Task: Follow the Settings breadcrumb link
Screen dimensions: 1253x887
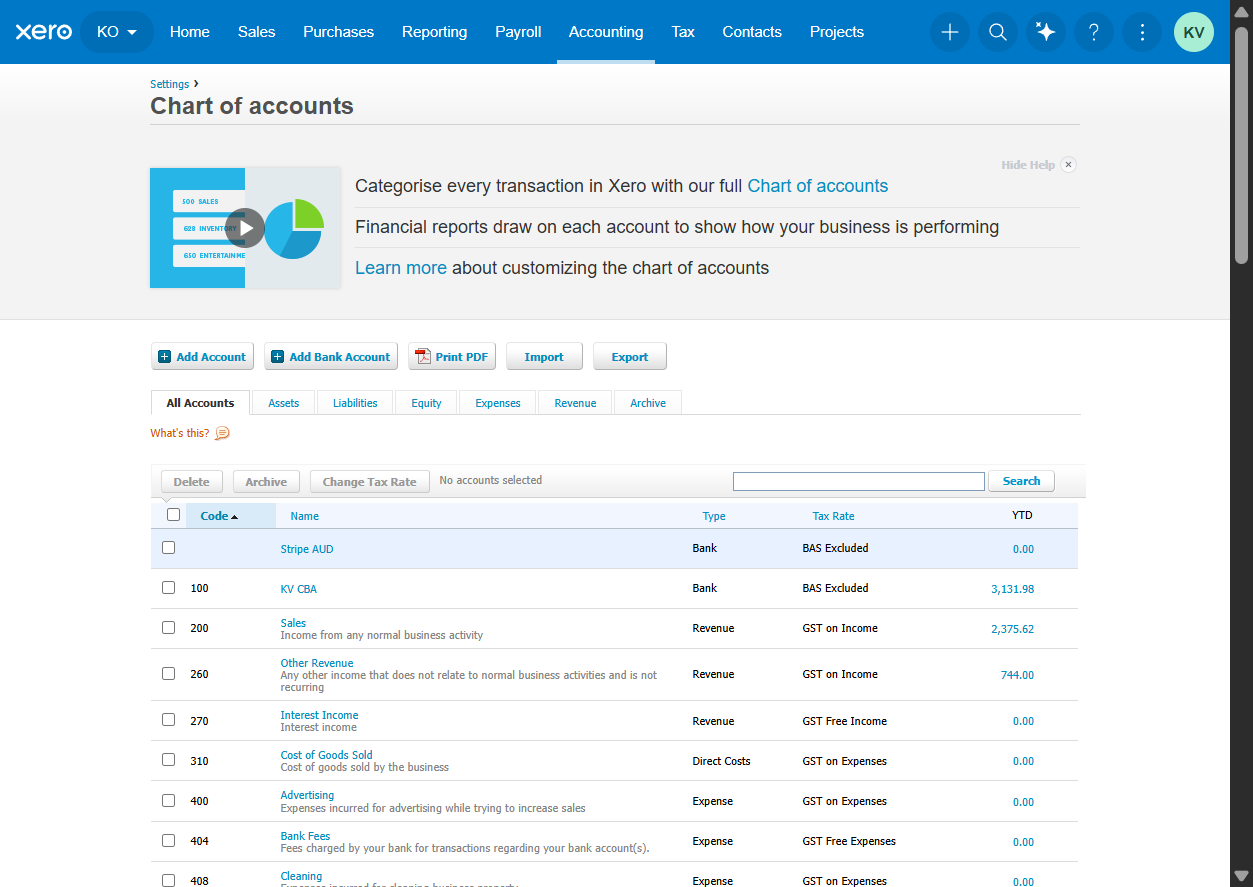Action: (170, 84)
